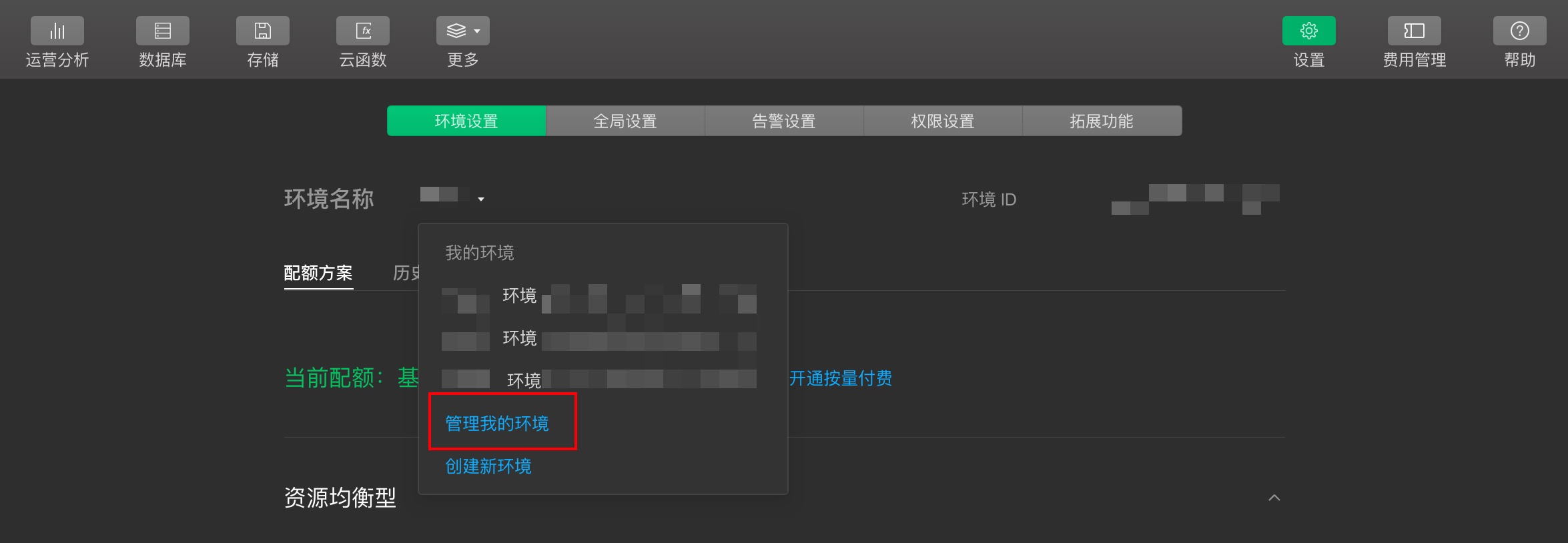Screen dimensions: 1568x543
Task: Switch to the 全局设置 tab
Action: click(625, 121)
